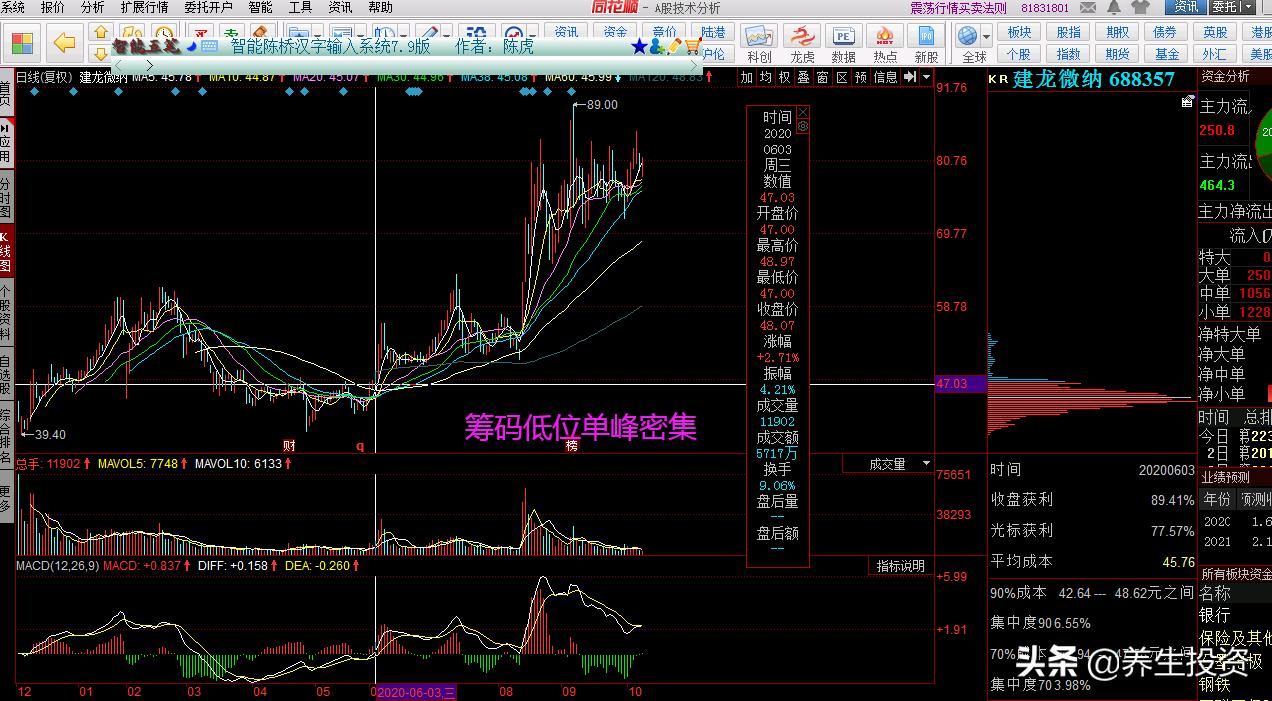Click the settings gear in data popup

point(802,127)
